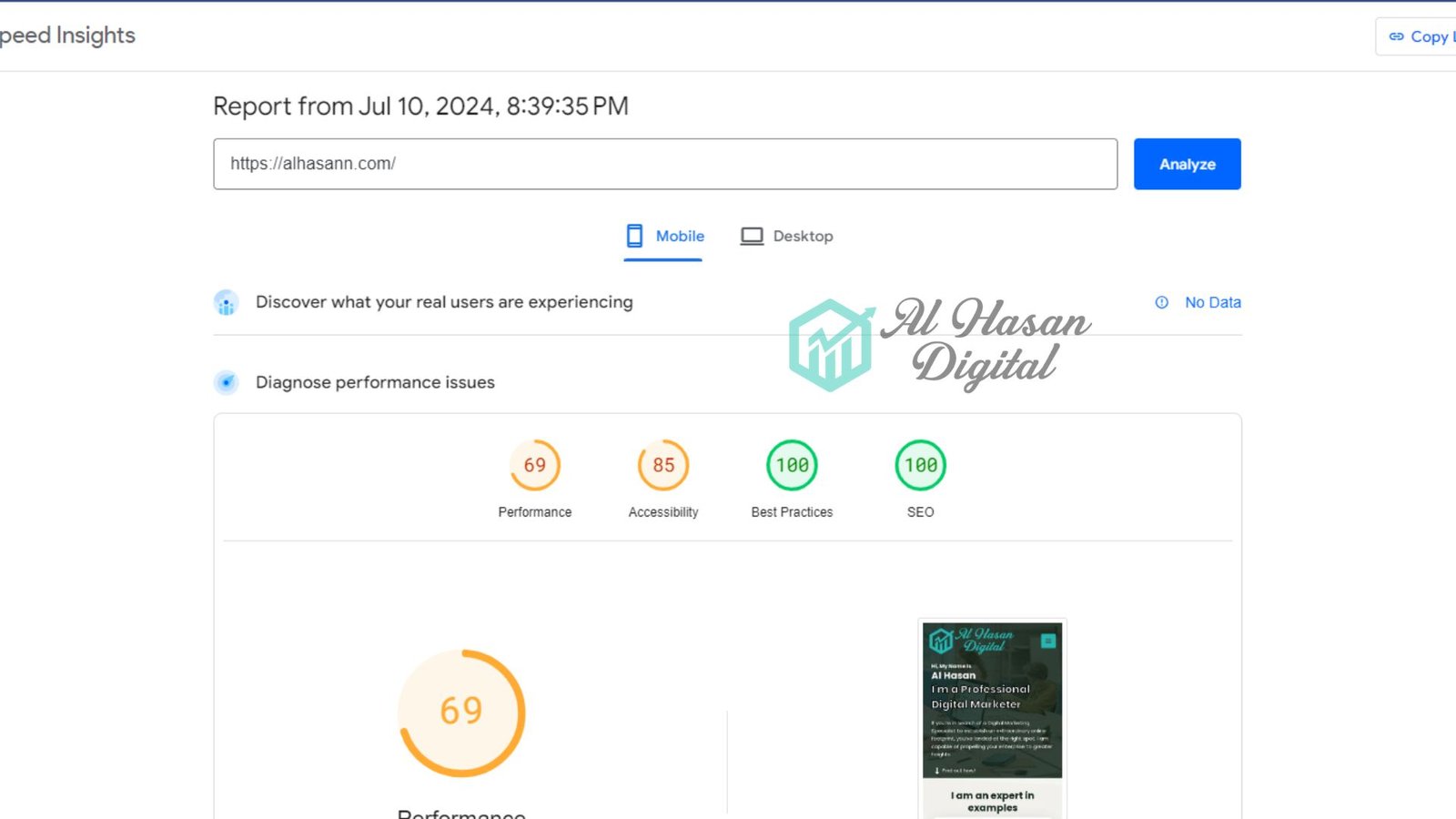Screen dimensions: 1456x819
Task: Click 'Discover what your real users are experiencing'
Action: [x=444, y=302]
